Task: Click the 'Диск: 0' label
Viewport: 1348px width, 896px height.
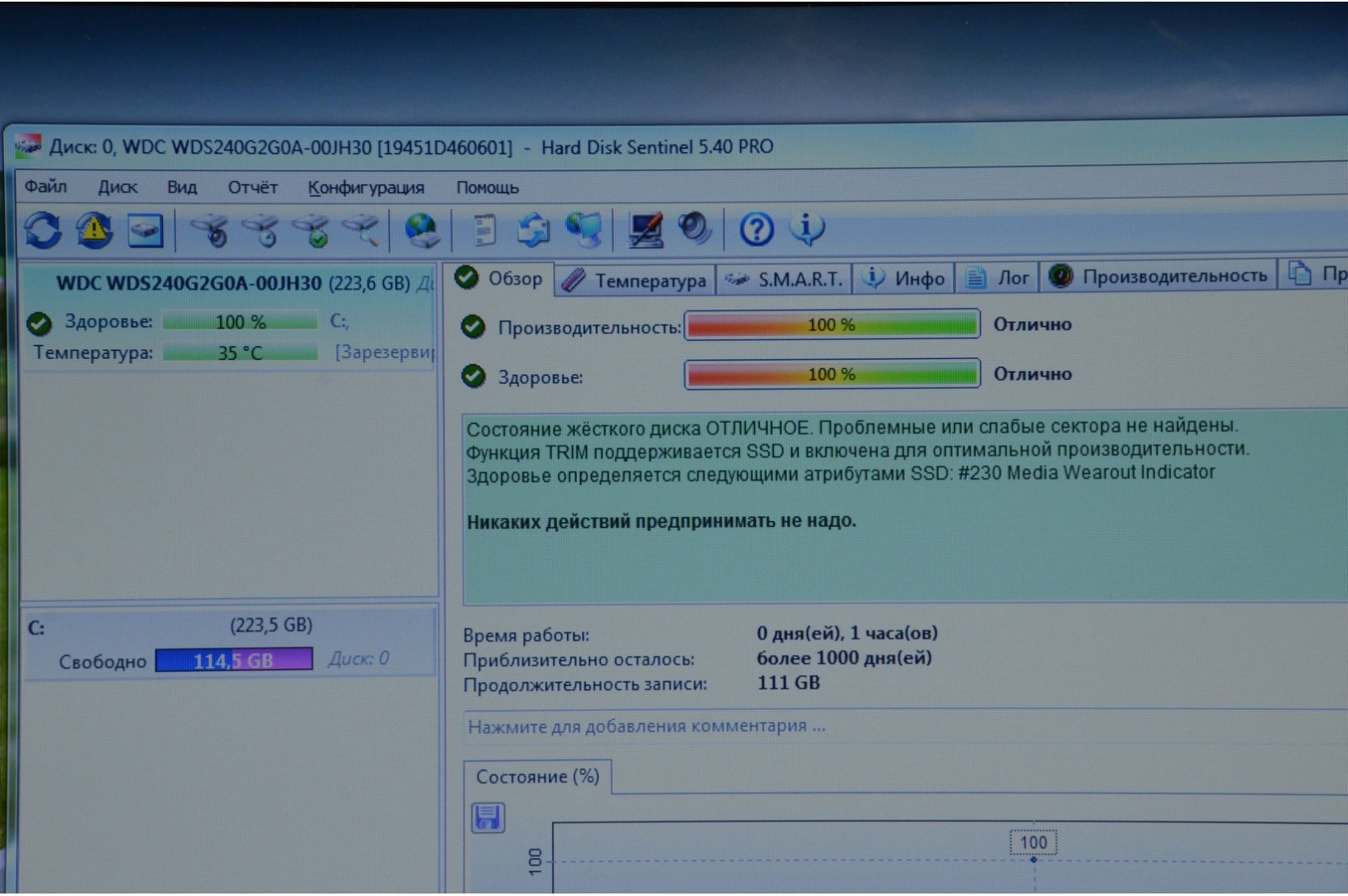Action: point(359,659)
